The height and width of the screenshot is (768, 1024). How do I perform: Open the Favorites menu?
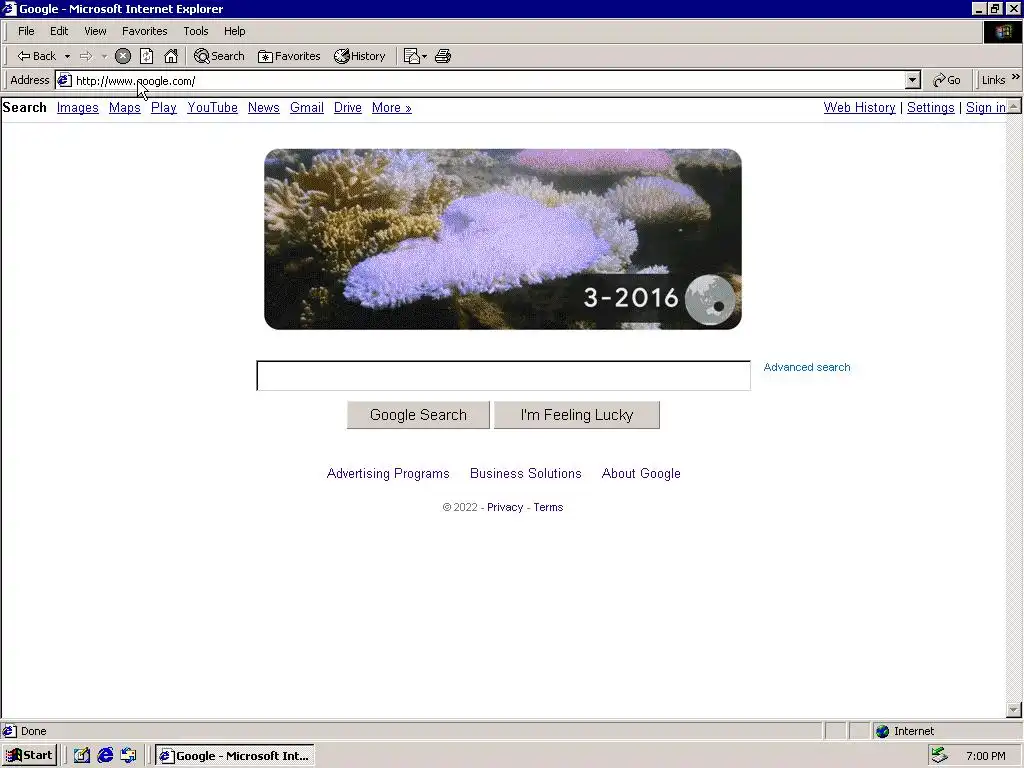tap(144, 31)
